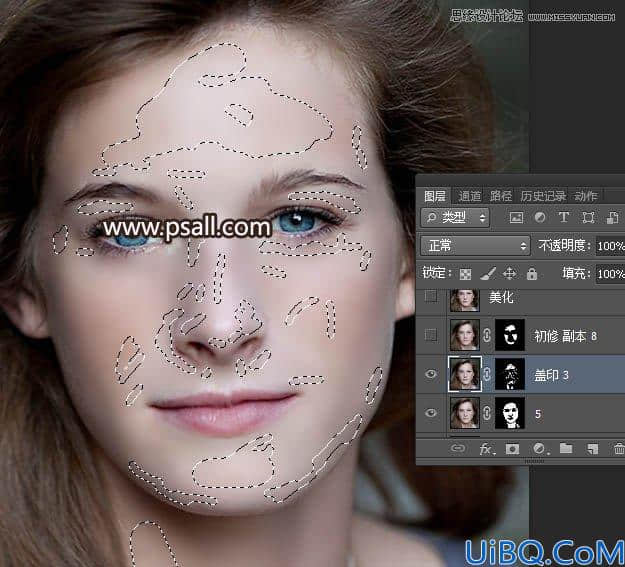Select the 美化 layer thumbnail
Image resolution: width=625 pixels, height=567 pixels.
[464, 299]
